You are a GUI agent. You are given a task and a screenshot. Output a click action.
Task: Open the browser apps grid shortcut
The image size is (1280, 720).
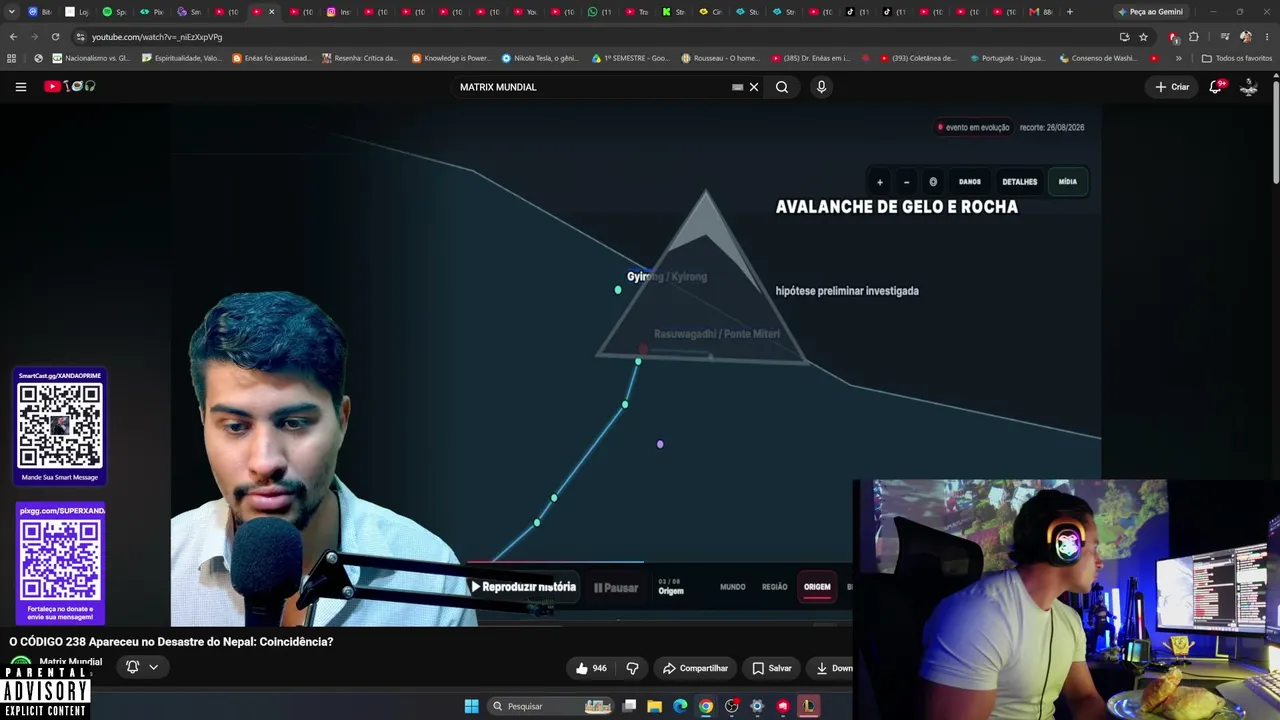11,58
